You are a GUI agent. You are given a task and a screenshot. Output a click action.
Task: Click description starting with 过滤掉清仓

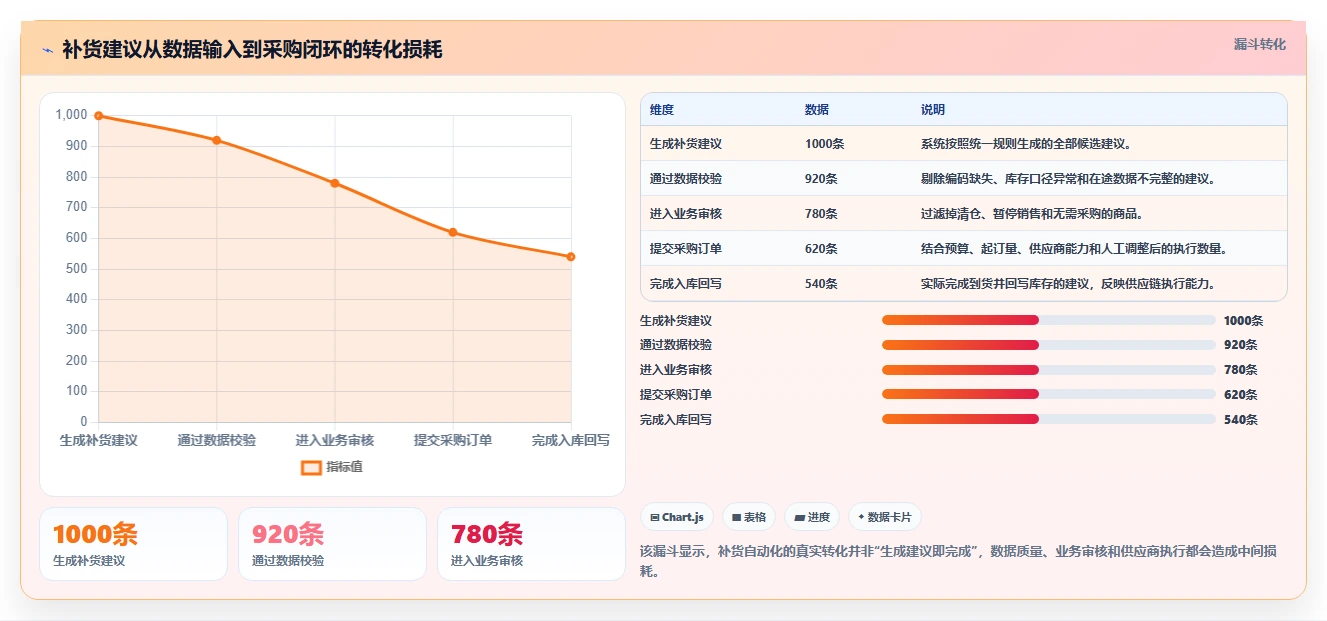(x=1032, y=214)
